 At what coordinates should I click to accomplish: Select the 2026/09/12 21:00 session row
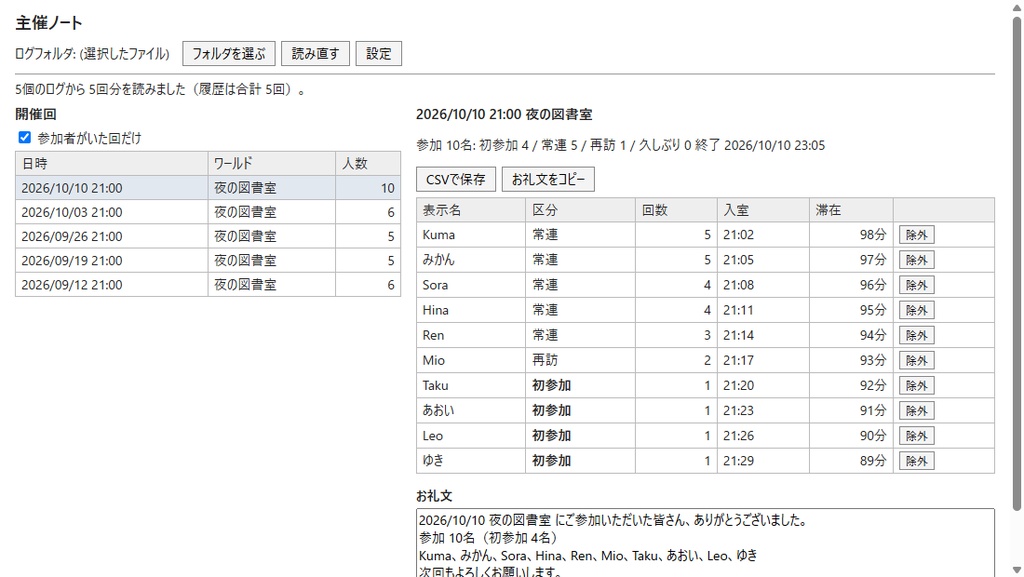208,285
